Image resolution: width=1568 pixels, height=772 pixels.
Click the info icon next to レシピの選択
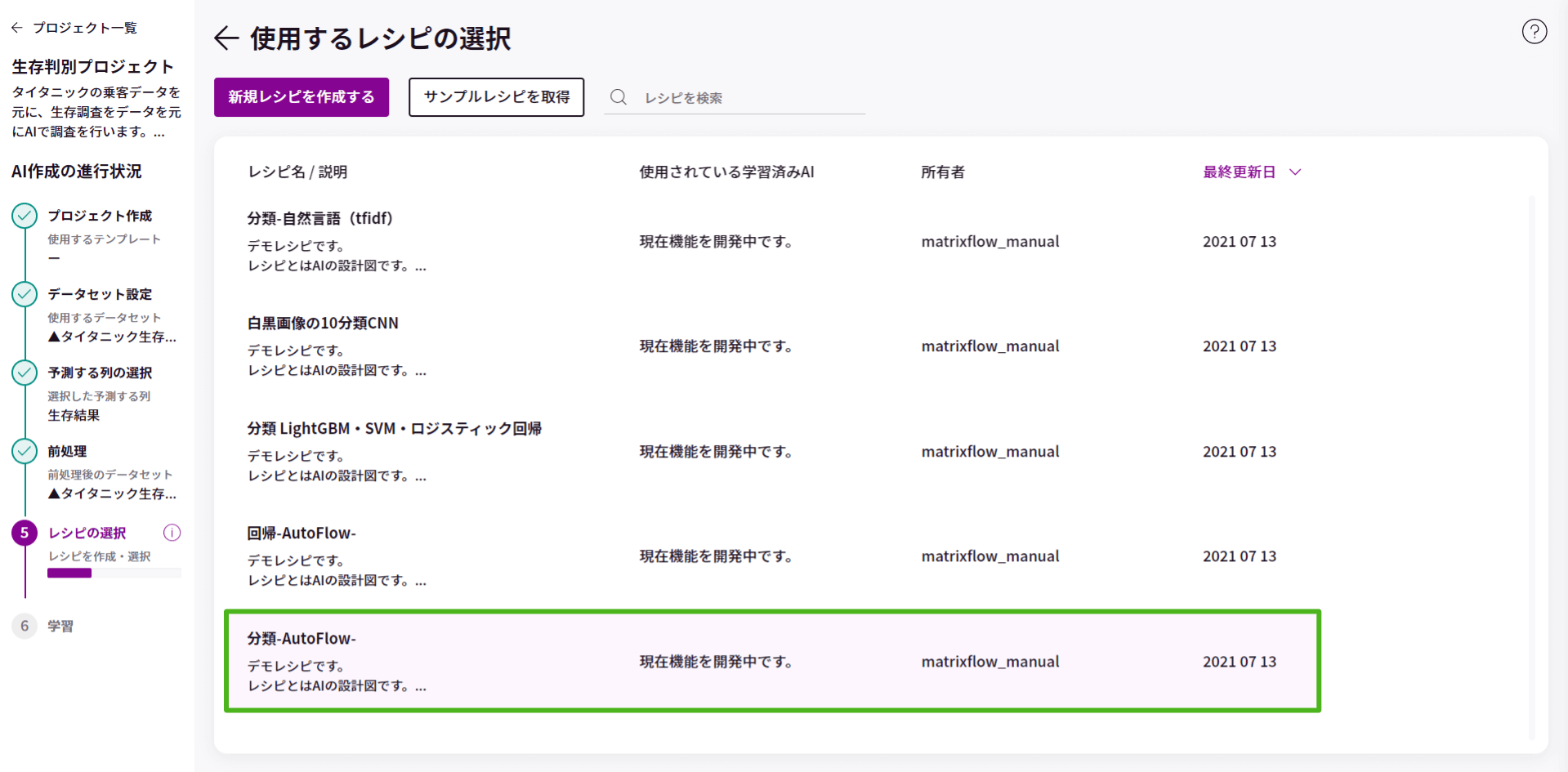tap(172, 533)
